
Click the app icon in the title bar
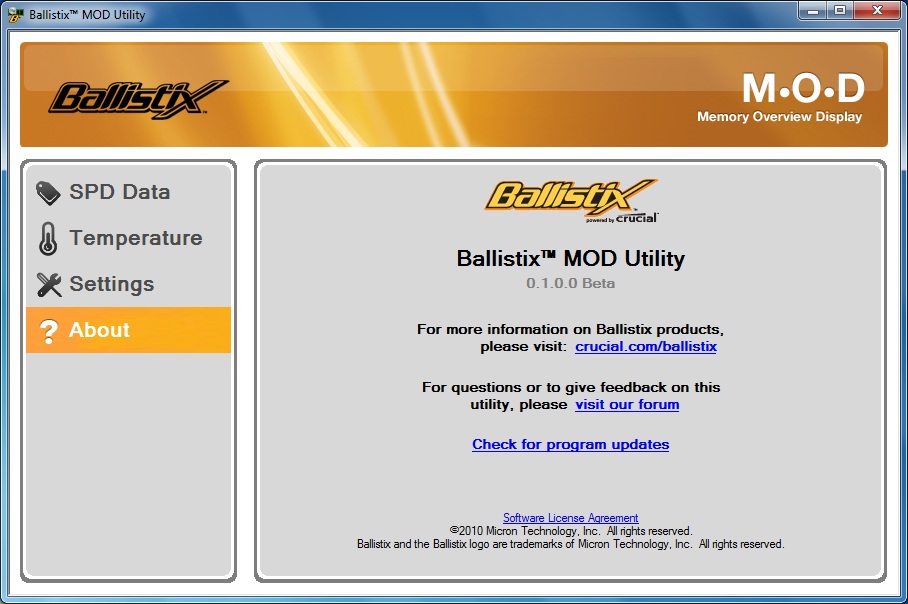(x=16, y=14)
